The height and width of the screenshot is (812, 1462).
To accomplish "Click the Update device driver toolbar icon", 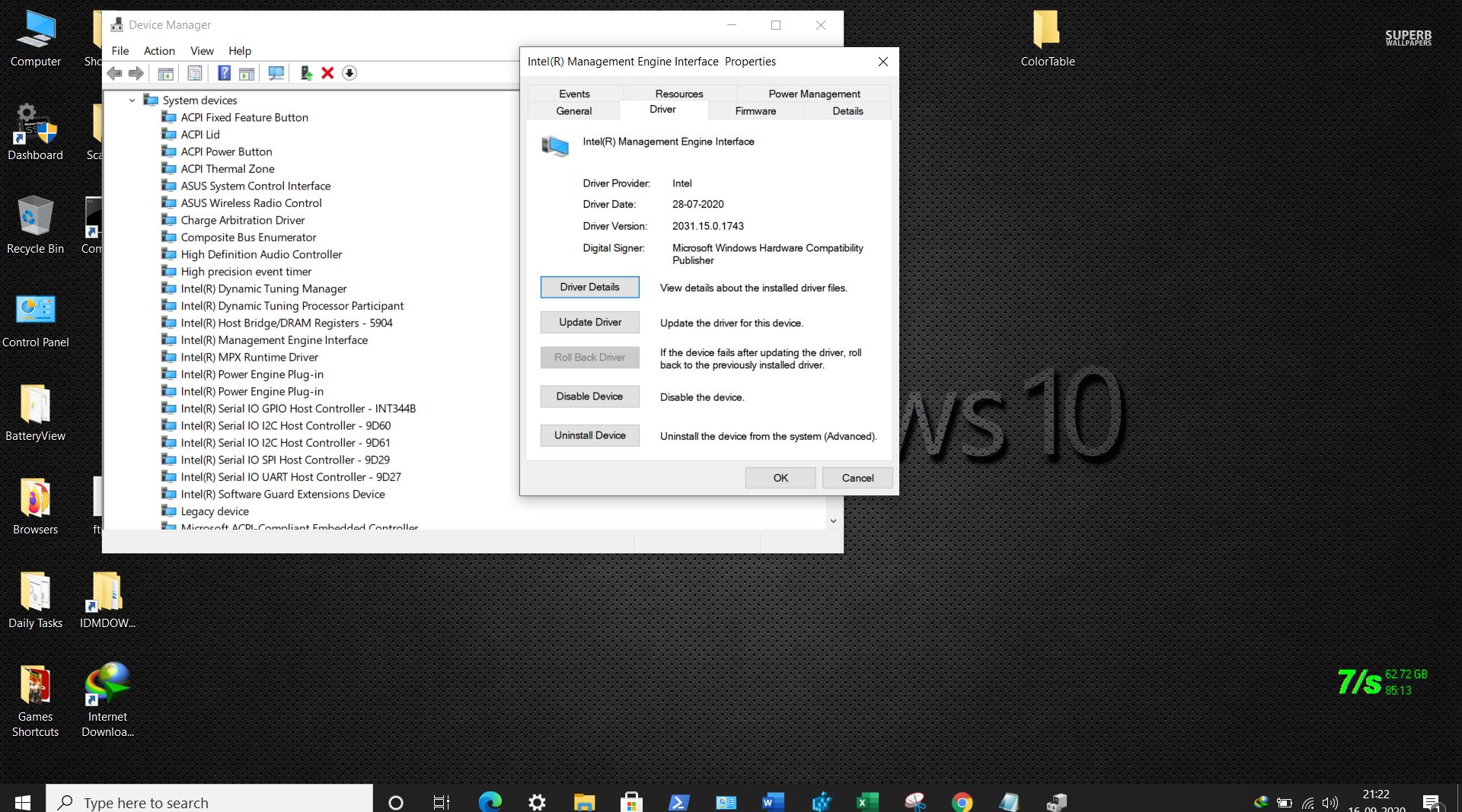I will 306,73.
